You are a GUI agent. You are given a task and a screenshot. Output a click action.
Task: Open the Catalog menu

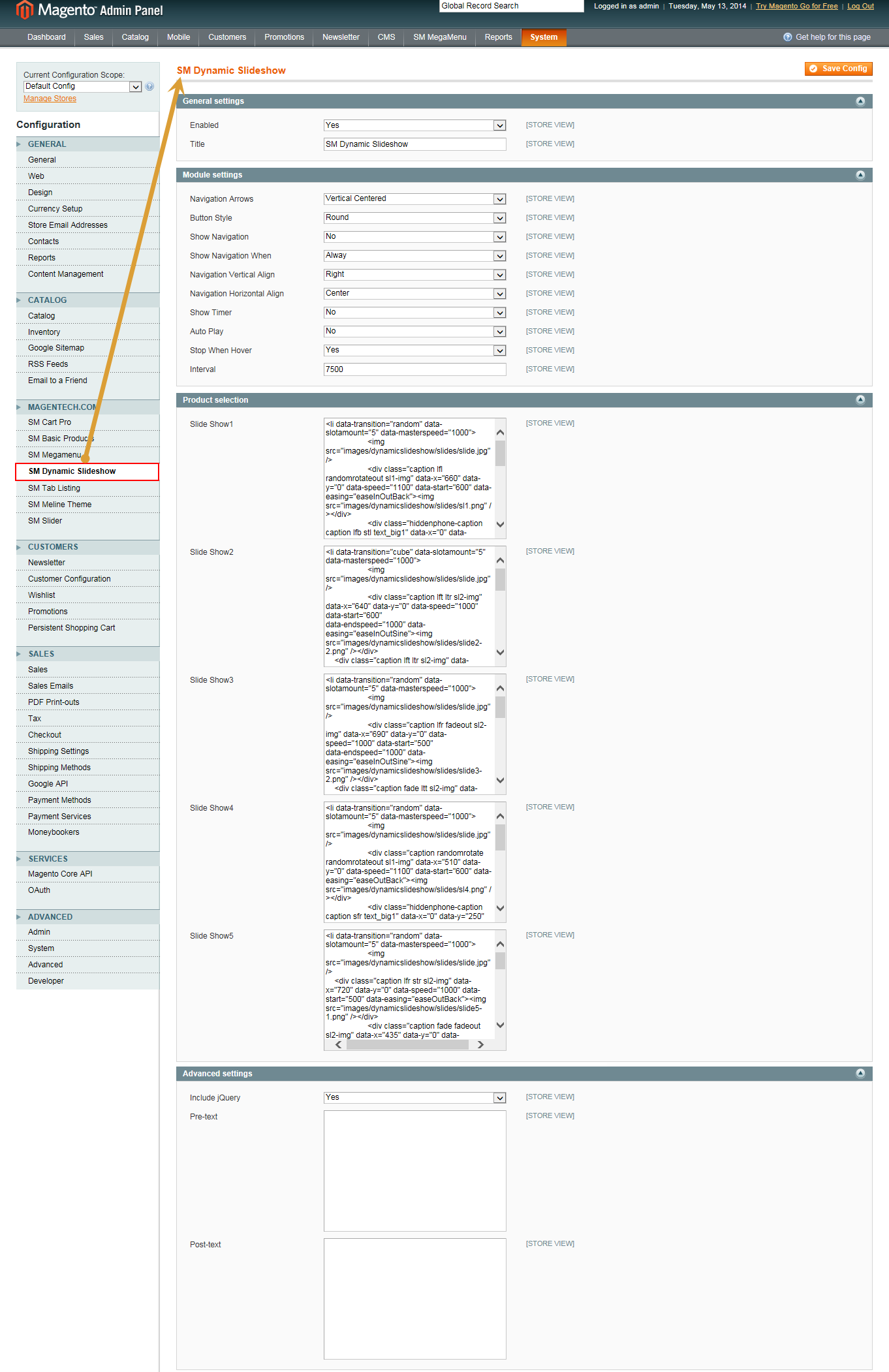click(135, 37)
